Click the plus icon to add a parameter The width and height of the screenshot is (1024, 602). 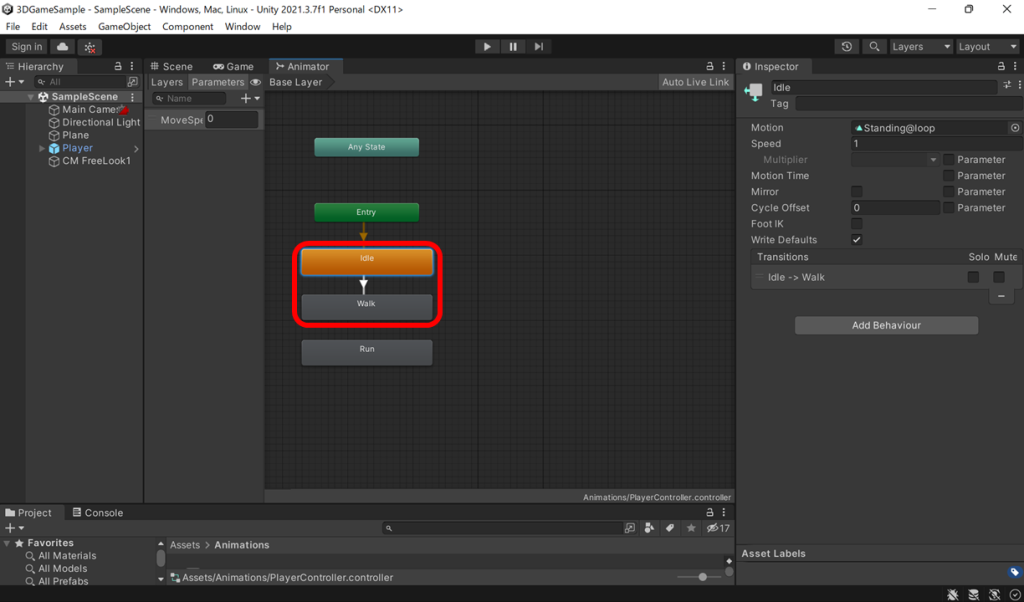[x=248, y=98]
